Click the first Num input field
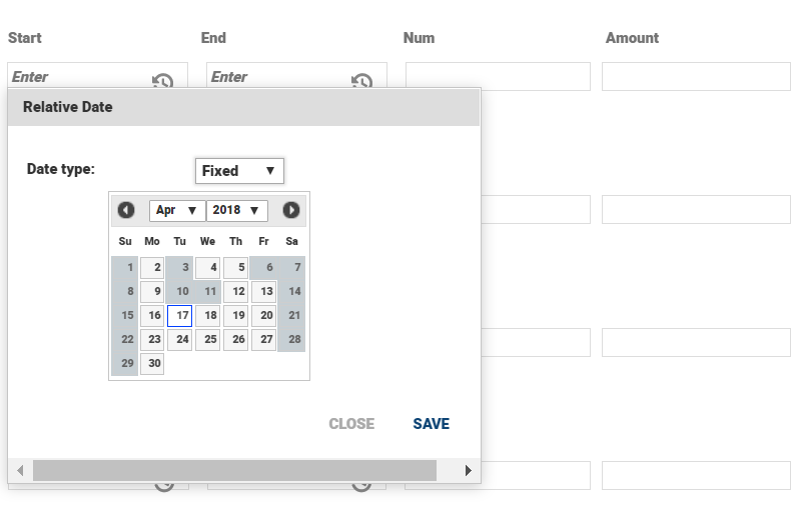Image resolution: width=794 pixels, height=508 pixels. tap(497, 77)
